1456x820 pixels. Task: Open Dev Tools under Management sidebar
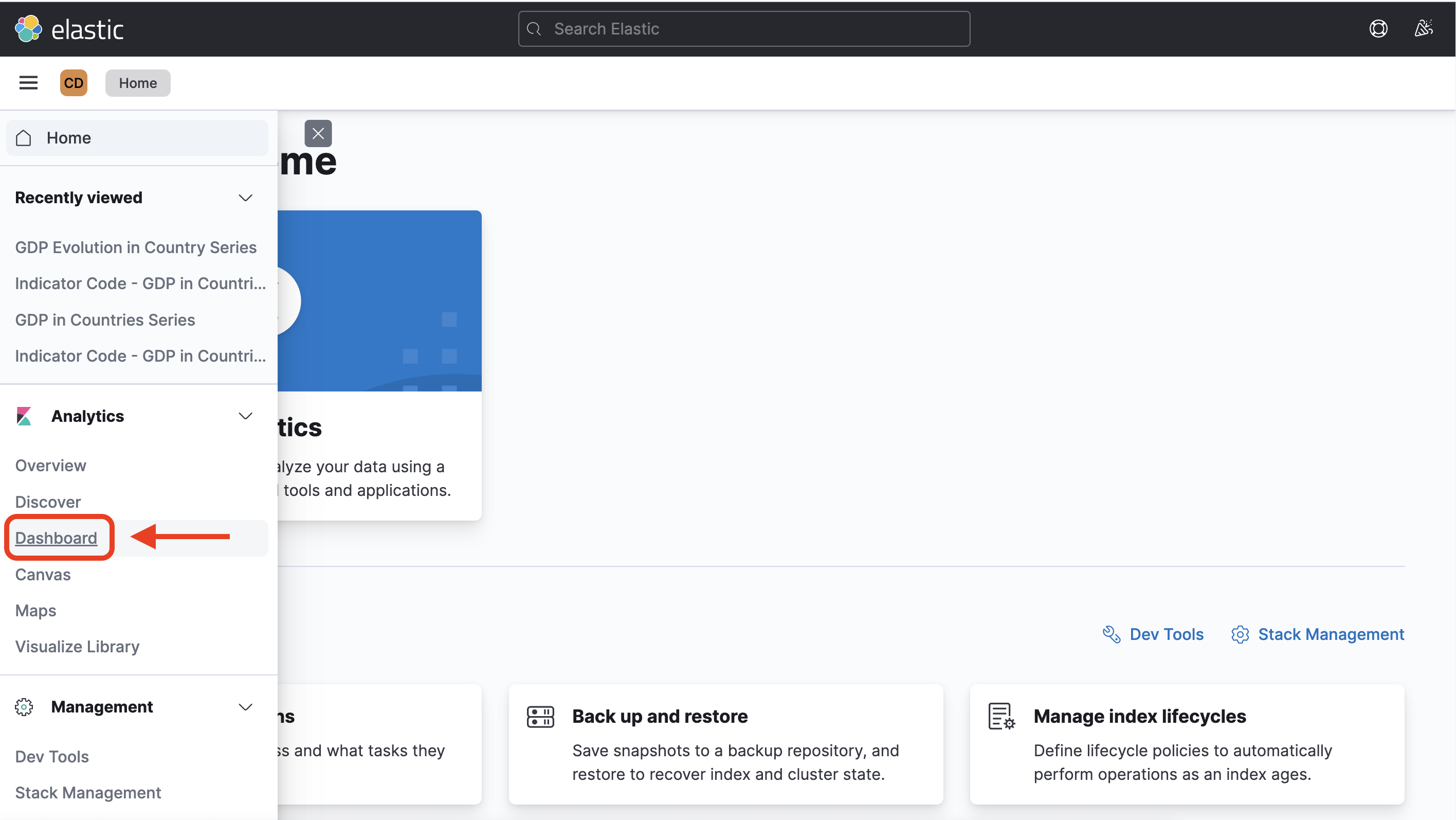52,757
